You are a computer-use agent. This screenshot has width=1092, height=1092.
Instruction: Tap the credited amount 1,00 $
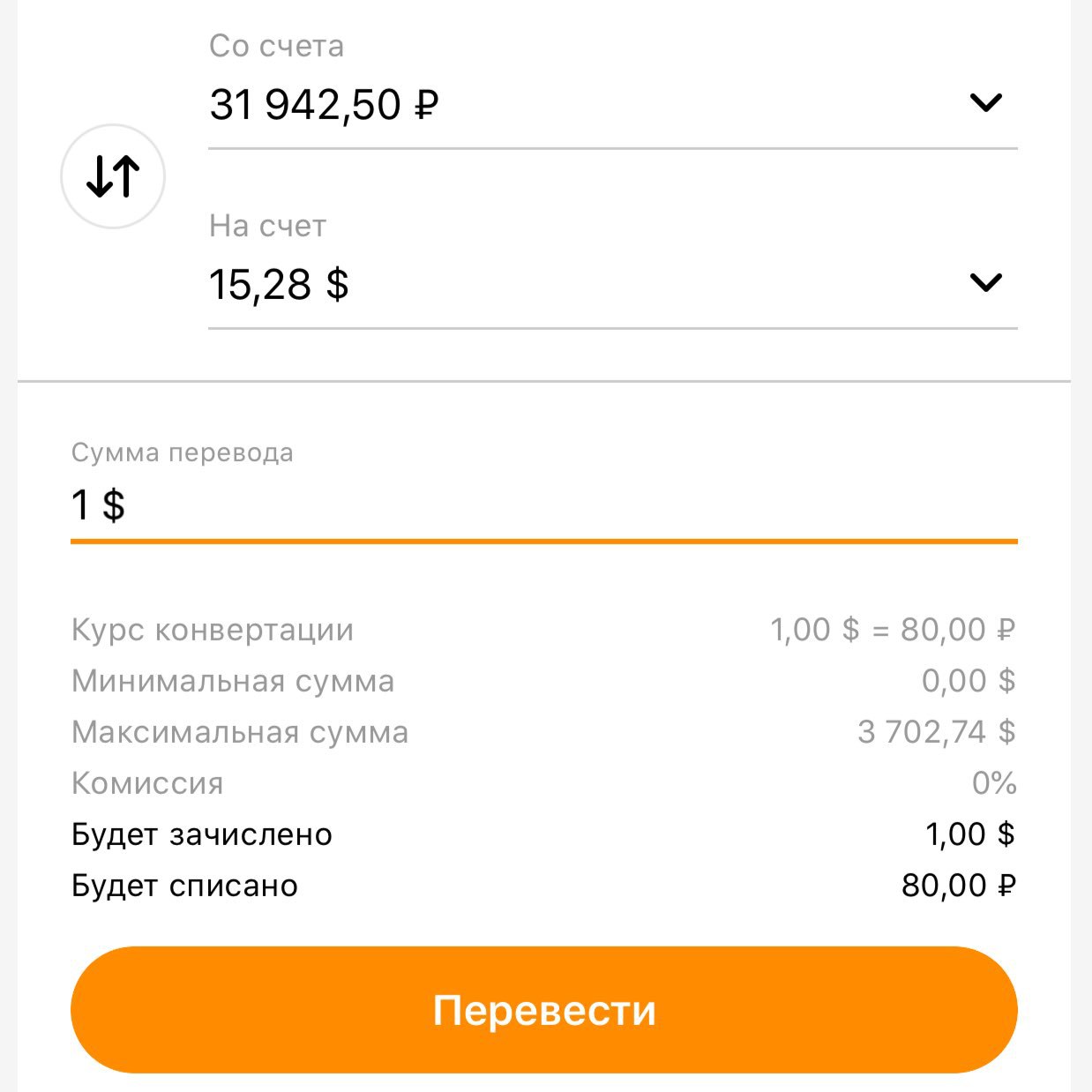point(969,834)
